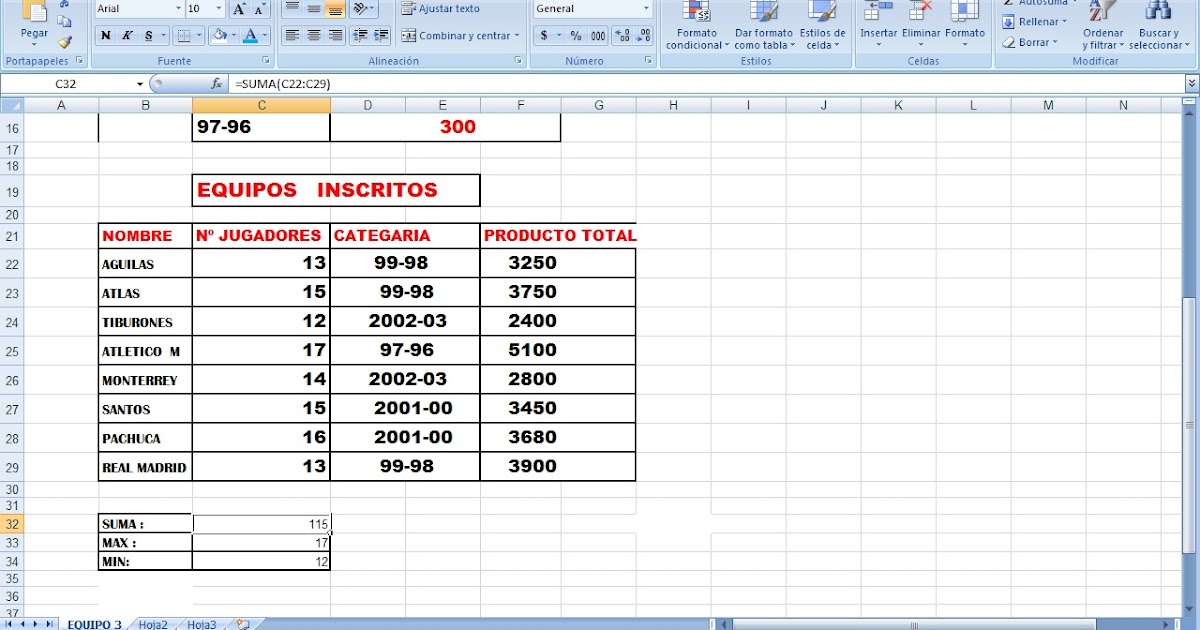The width and height of the screenshot is (1200, 630).
Task: Click the fx insert function button
Action: (217, 84)
